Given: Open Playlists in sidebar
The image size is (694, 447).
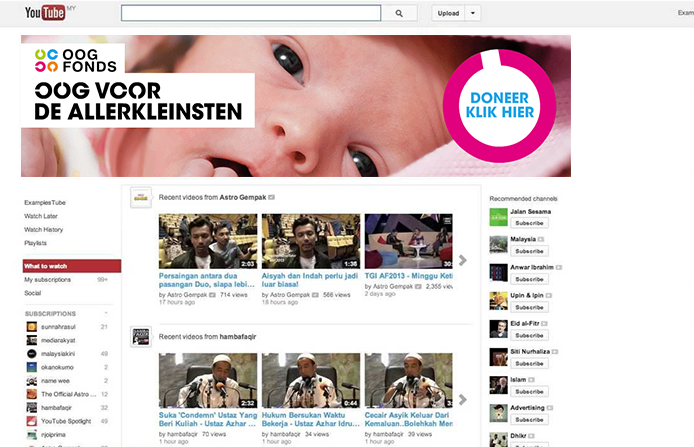Looking at the screenshot, I should tap(35, 243).
